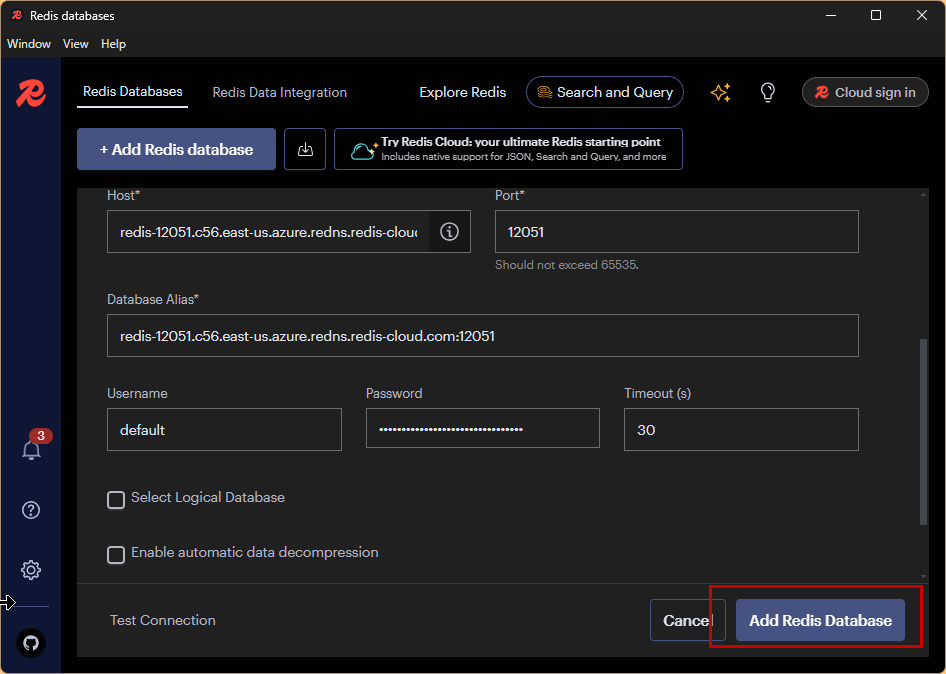Open the Help menu

click(113, 44)
